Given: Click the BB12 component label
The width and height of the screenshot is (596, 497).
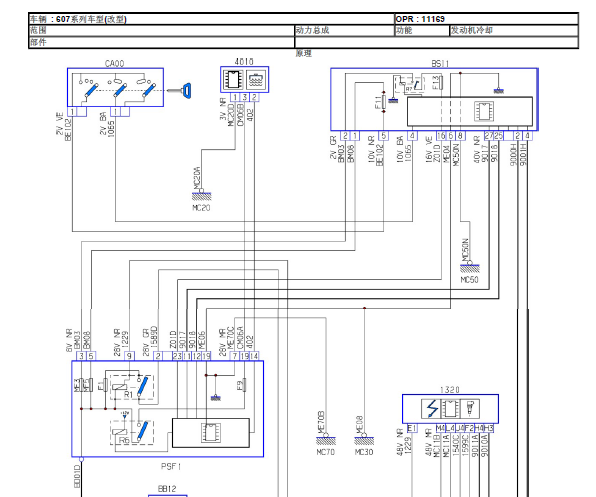Looking at the screenshot, I should tap(167, 489).
